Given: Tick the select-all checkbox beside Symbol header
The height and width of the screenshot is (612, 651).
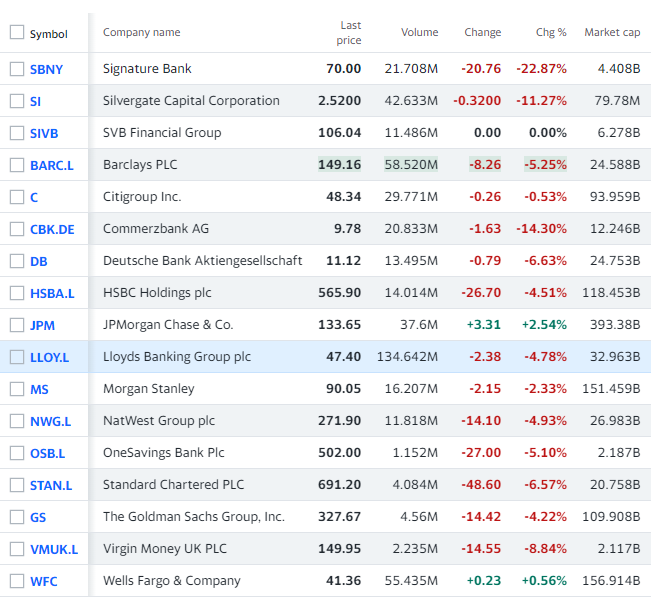Looking at the screenshot, I should coord(17,32).
